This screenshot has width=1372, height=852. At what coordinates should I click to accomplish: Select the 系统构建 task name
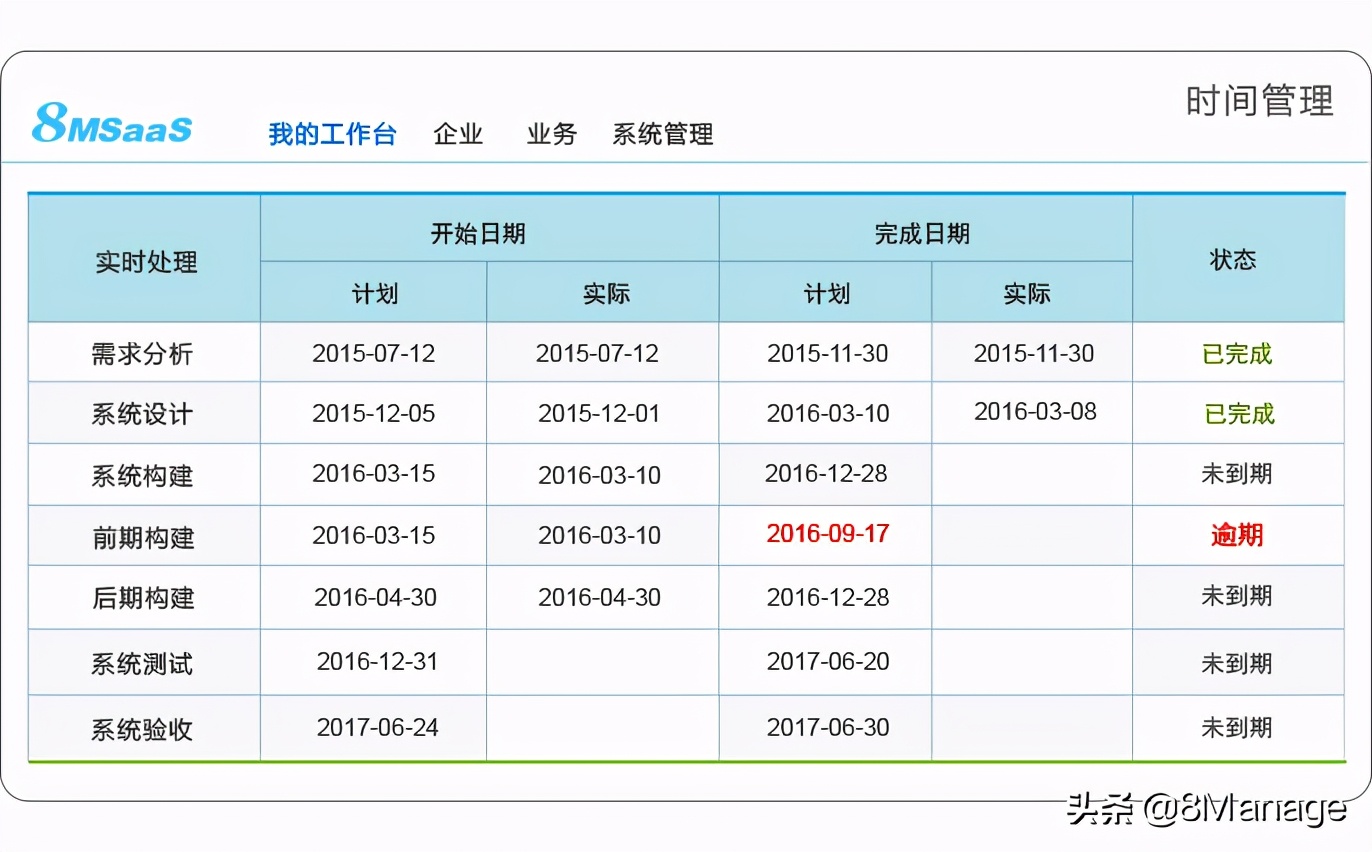[x=143, y=474]
